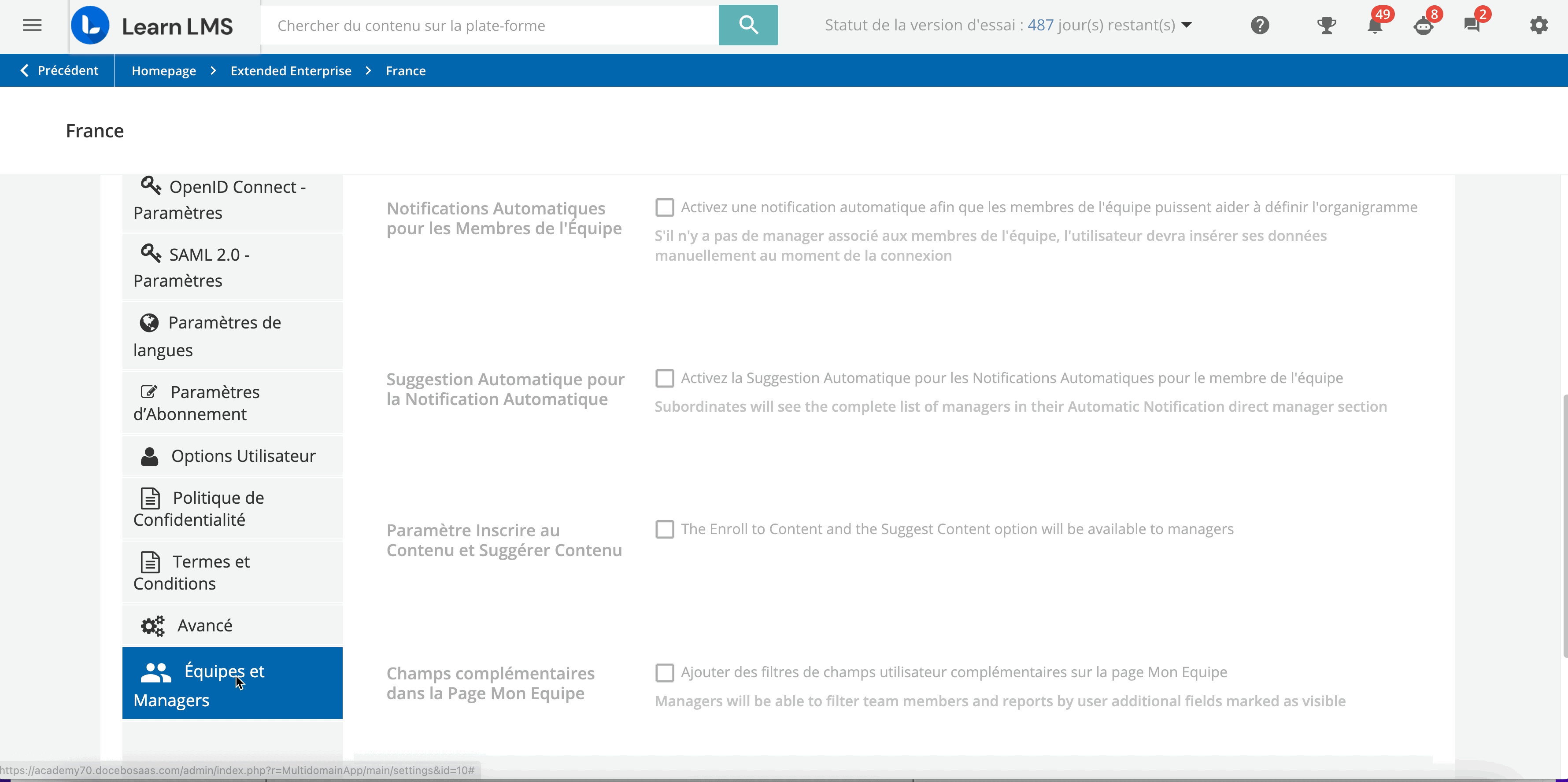Image resolution: width=1568 pixels, height=782 pixels.
Task: Click the France breadcrumb
Action: 405,70
